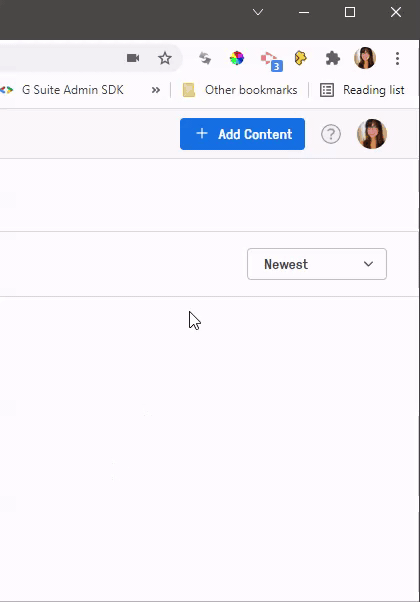Click the yellow puzzle-piece extension icon
This screenshot has width=420, height=602.
pyautogui.click(x=300, y=58)
